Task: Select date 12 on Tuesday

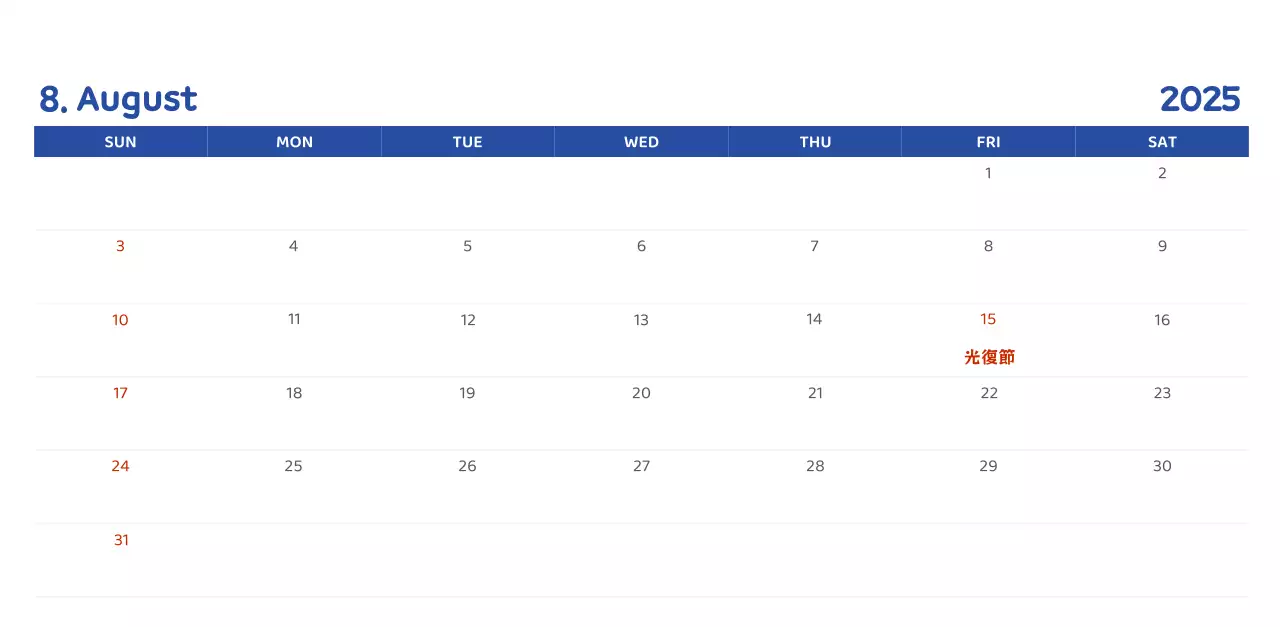Action: coord(467,320)
